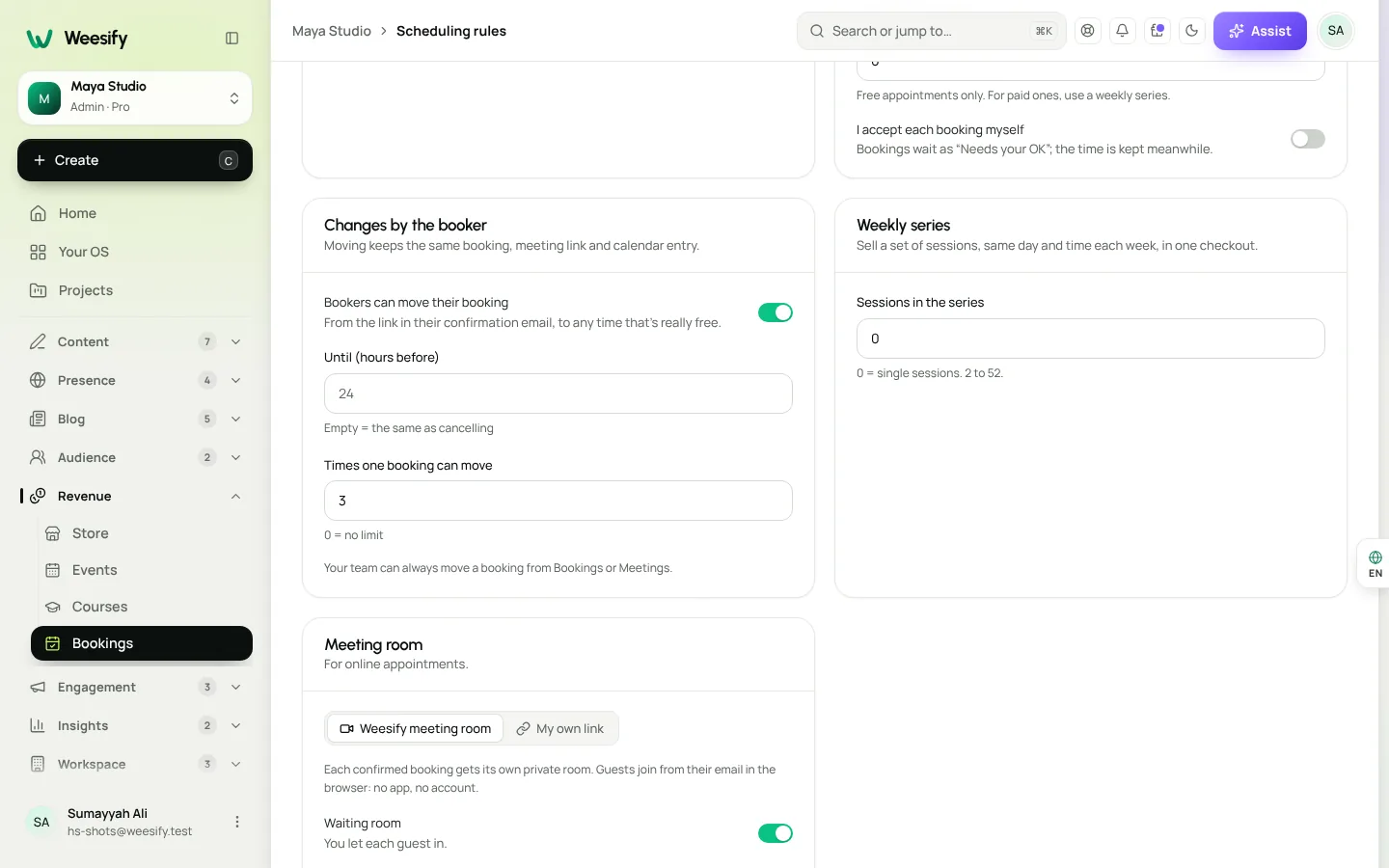Click Times one booking can move field
Viewport: 1389px width, 868px height.
pyautogui.click(x=558, y=501)
